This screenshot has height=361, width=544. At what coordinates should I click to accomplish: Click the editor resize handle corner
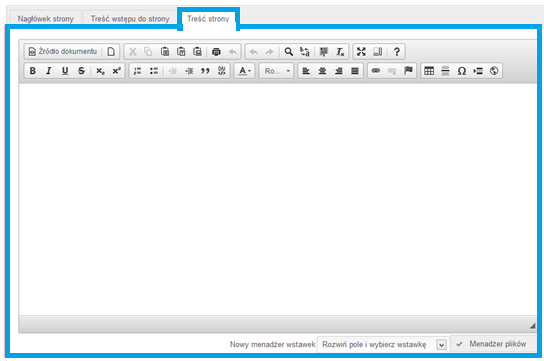(x=533, y=326)
